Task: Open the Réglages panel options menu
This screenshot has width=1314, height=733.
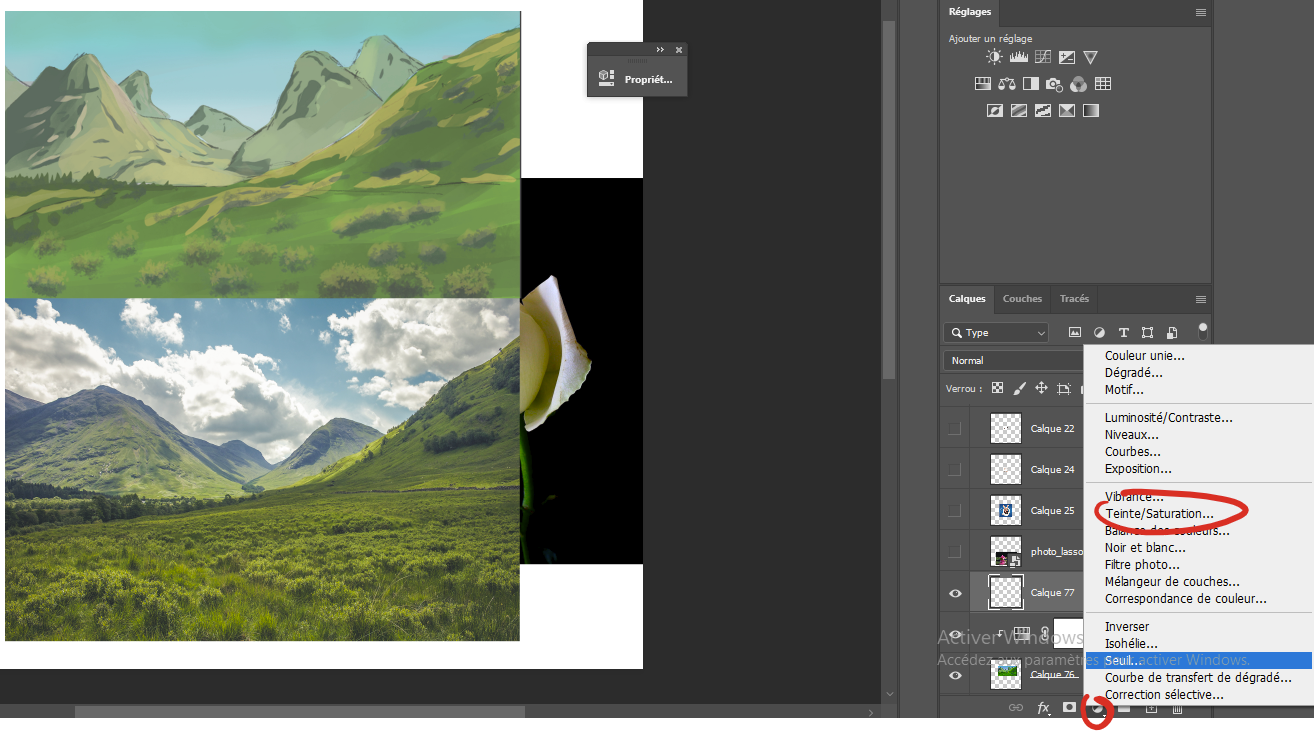Action: [1200, 12]
